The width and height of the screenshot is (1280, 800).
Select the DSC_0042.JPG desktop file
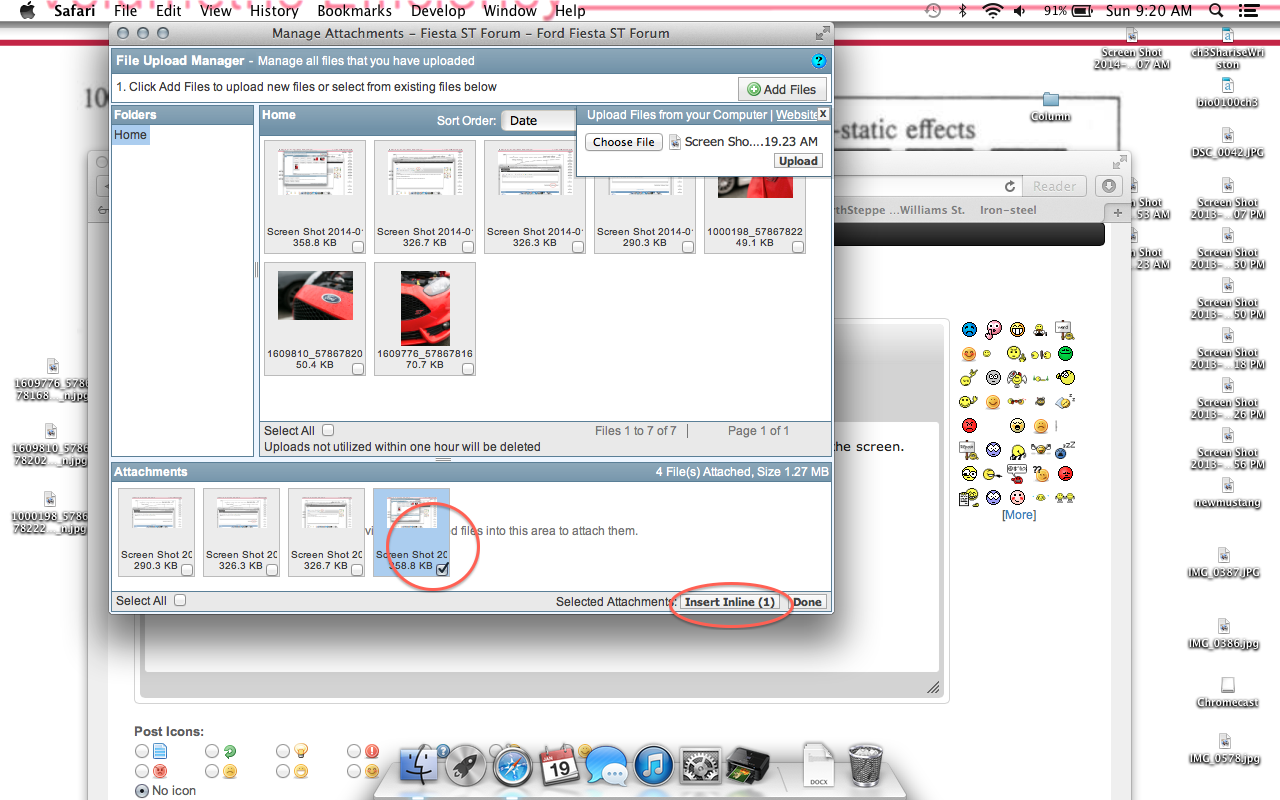click(x=1227, y=144)
